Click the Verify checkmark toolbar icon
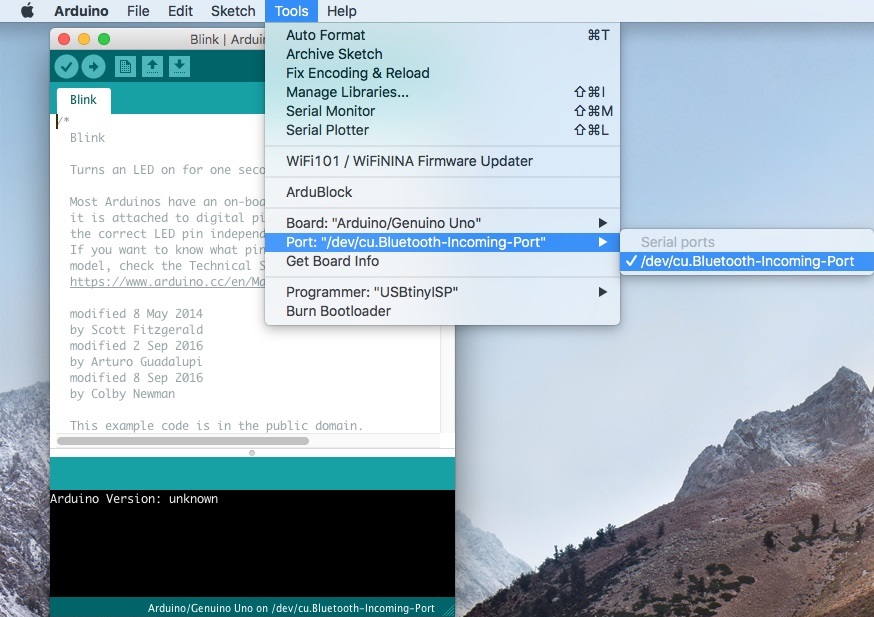Viewport: 874px width, 617px height. pos(66,66)
